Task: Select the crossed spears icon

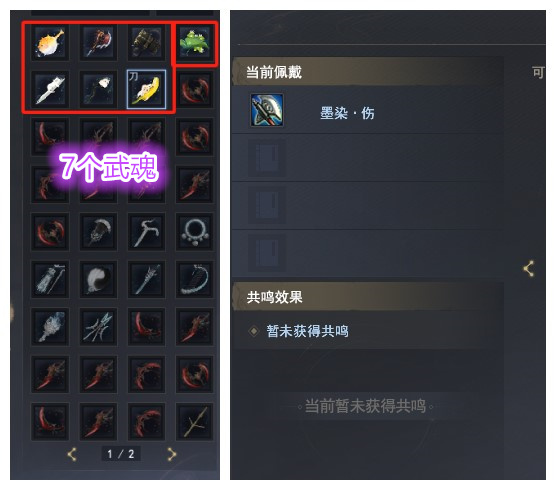Action: (98, 327)
